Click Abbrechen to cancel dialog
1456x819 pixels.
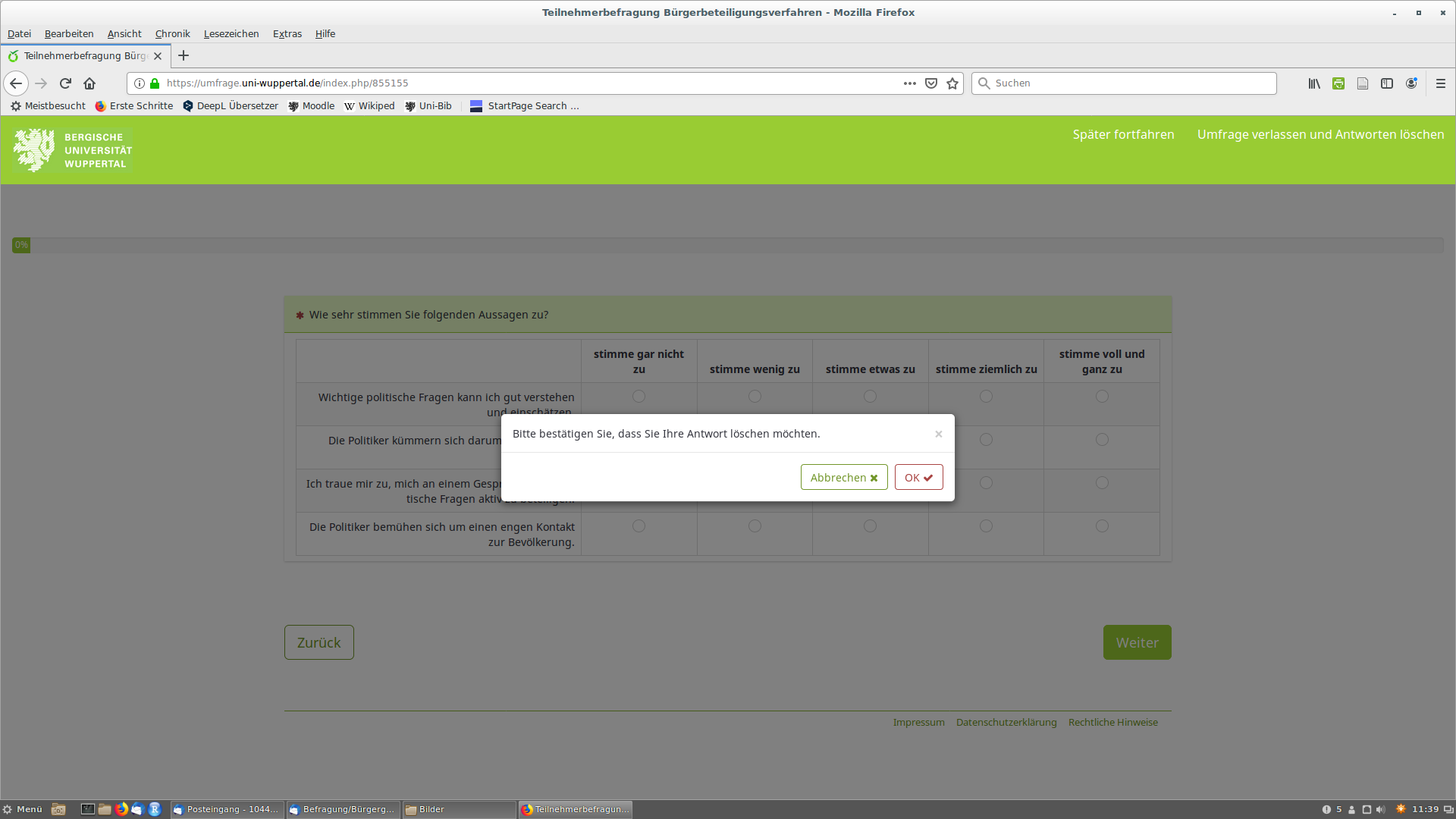[843, 478]
